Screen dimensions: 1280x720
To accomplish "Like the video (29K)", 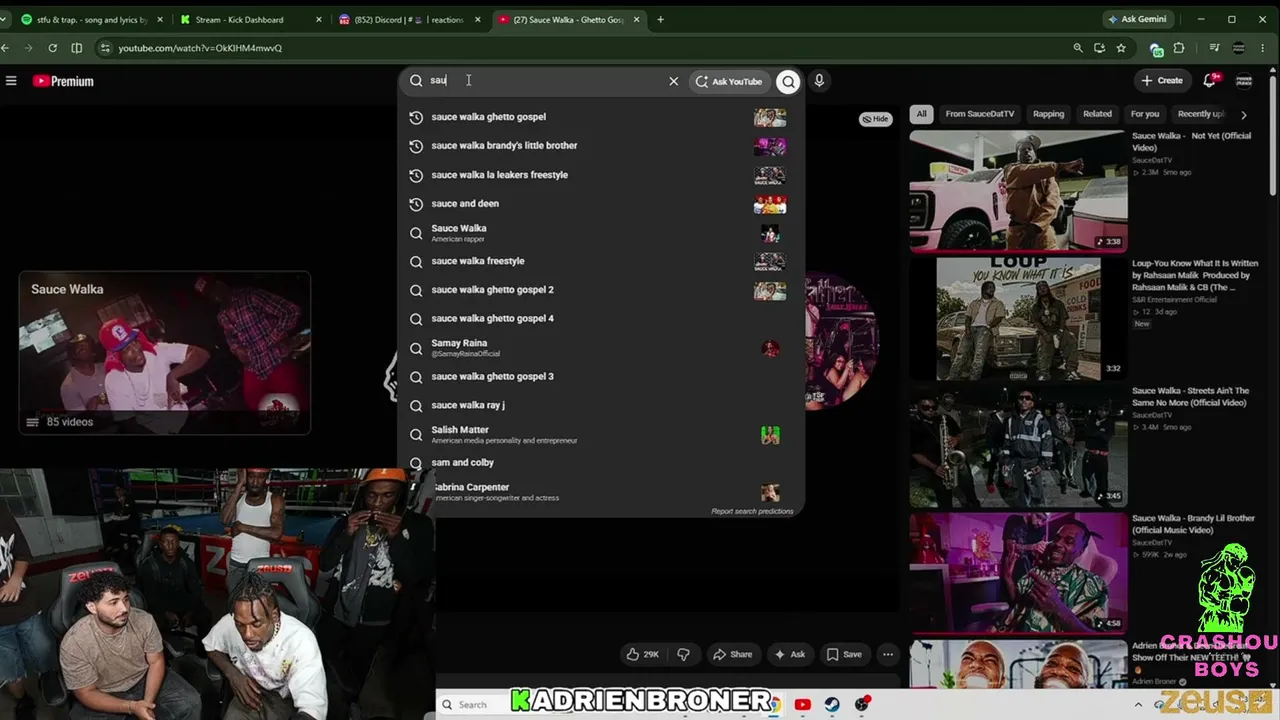I will pyautogui.click(x=642, y=655).
